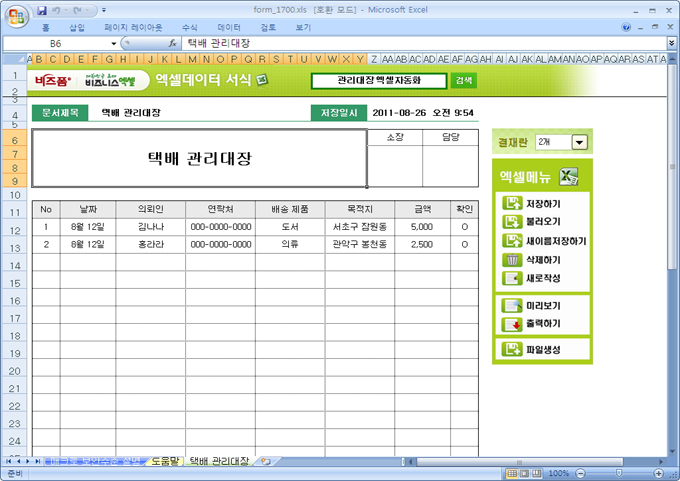Open the 결재란 2개 dropdown
This screenshot has width=680, height=481.
coord(579,142)
